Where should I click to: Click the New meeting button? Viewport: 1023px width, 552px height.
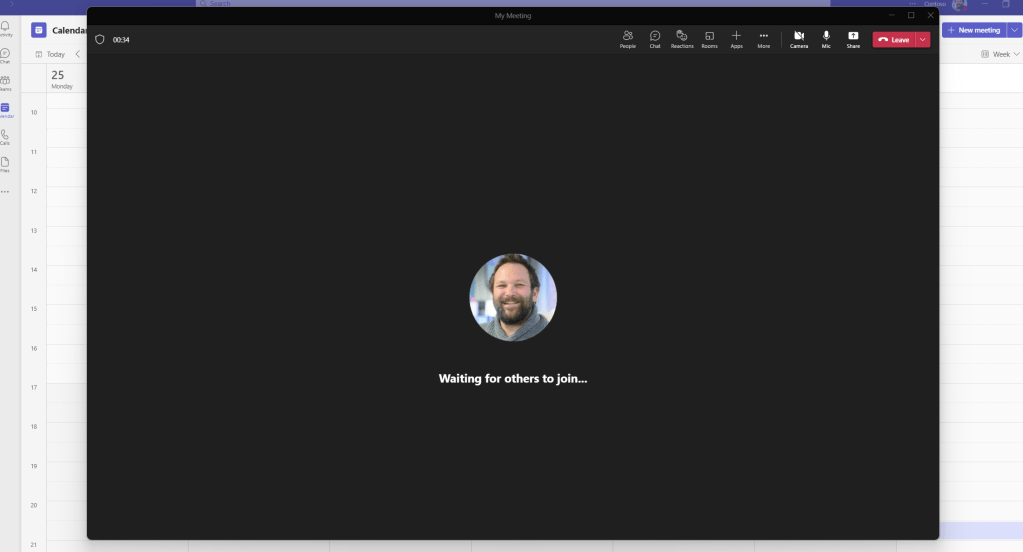click(973, 30)
